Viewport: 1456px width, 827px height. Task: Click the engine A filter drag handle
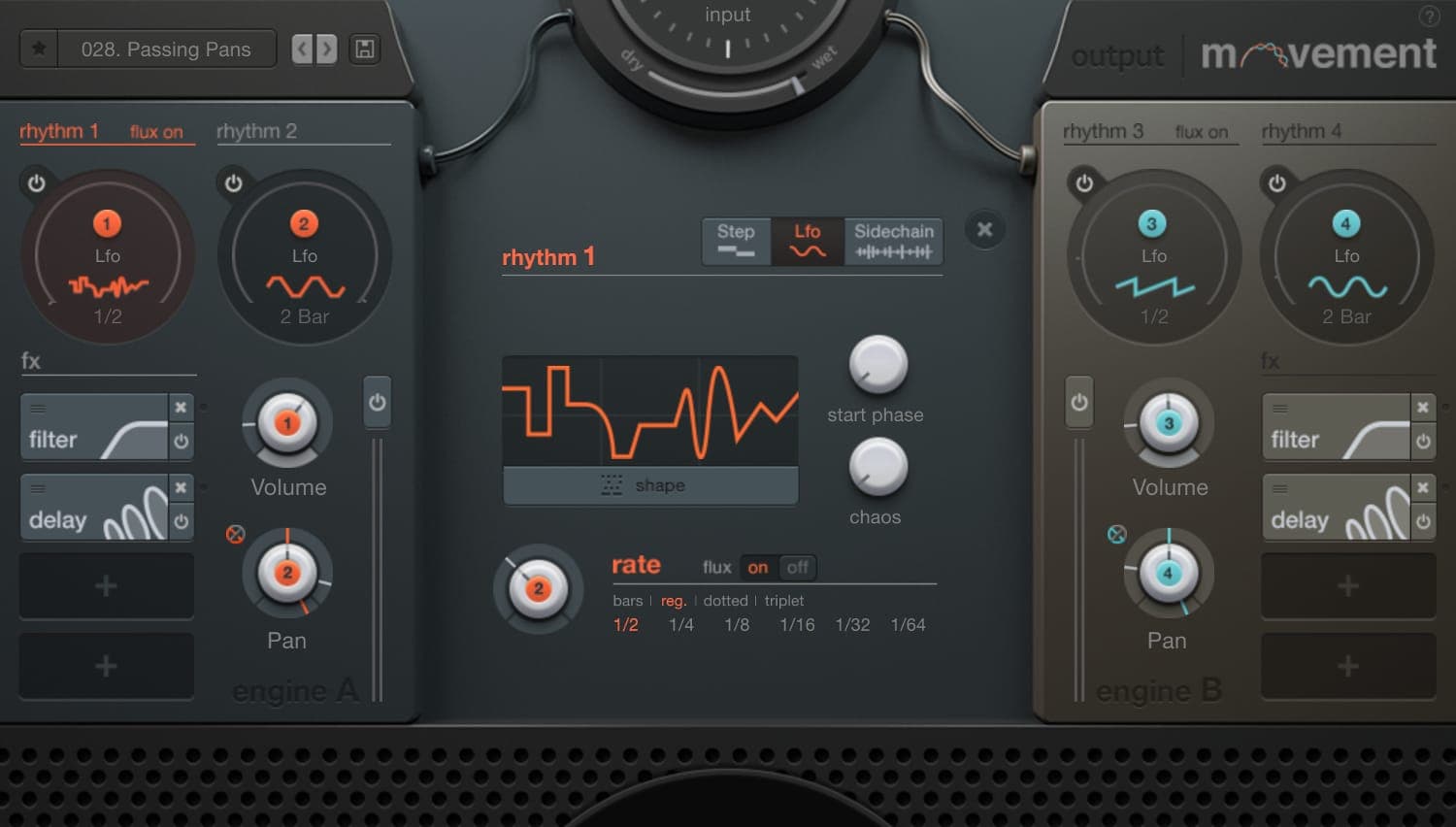38,408
